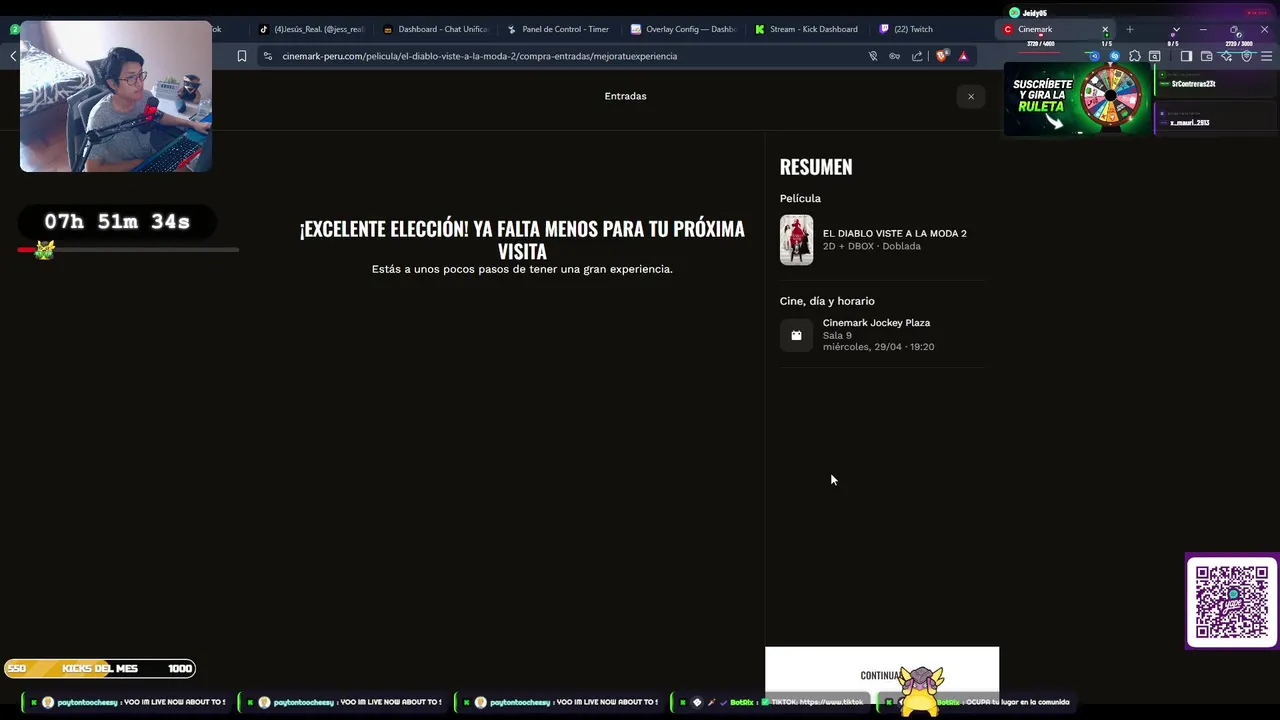
Task: Bookmark this page with the bookmark icon
Action: click(x=242, y=56)
